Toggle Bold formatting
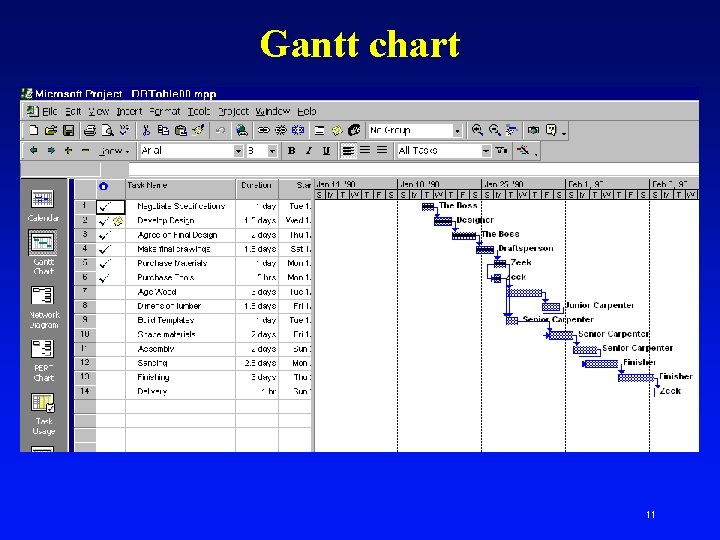 coord(291,151)
